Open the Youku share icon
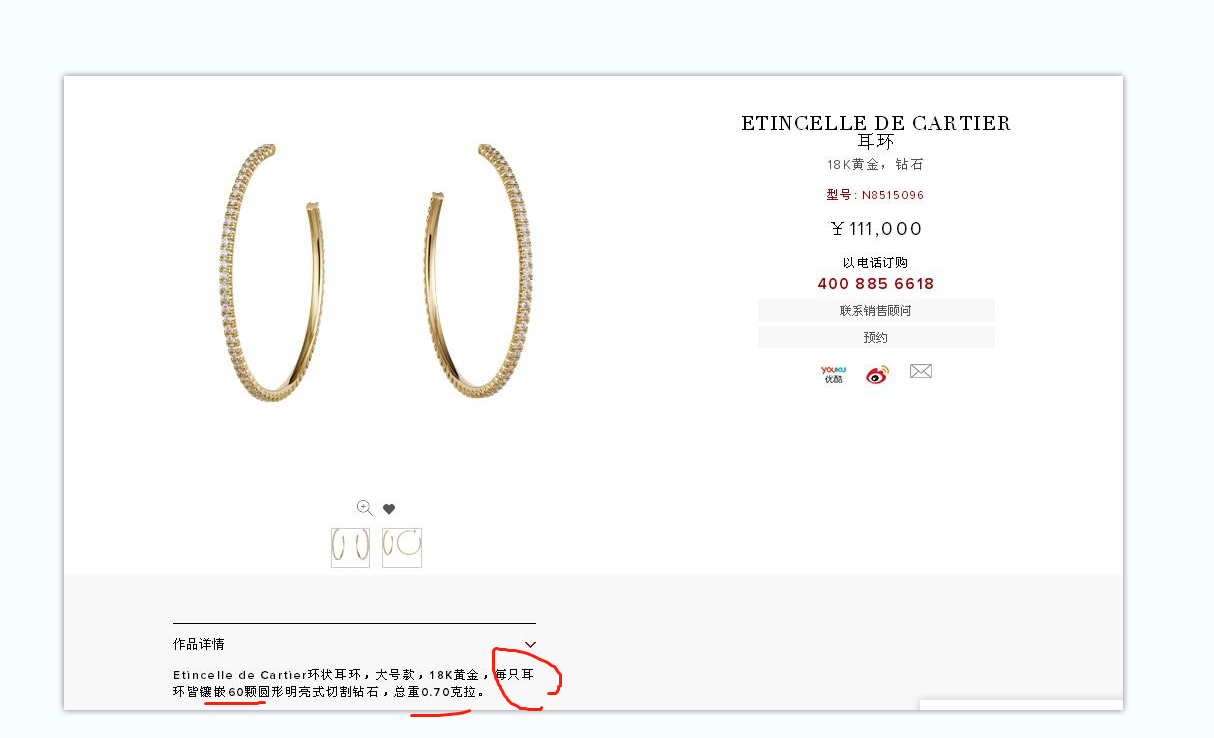Viewport: 1214px width, 738px height. [x=833, y=374]
